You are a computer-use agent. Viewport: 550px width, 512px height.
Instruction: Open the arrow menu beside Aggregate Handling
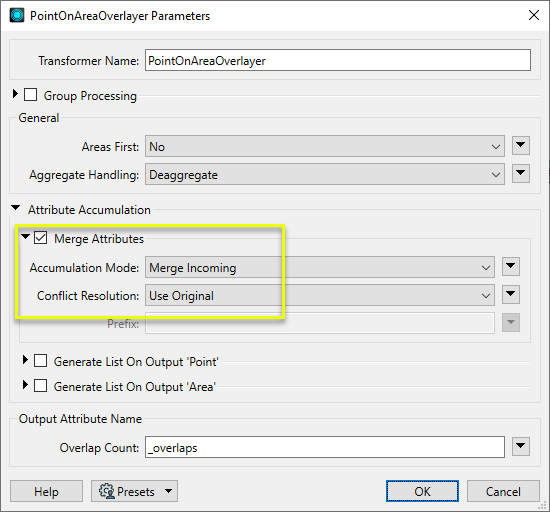pos(521,174)
